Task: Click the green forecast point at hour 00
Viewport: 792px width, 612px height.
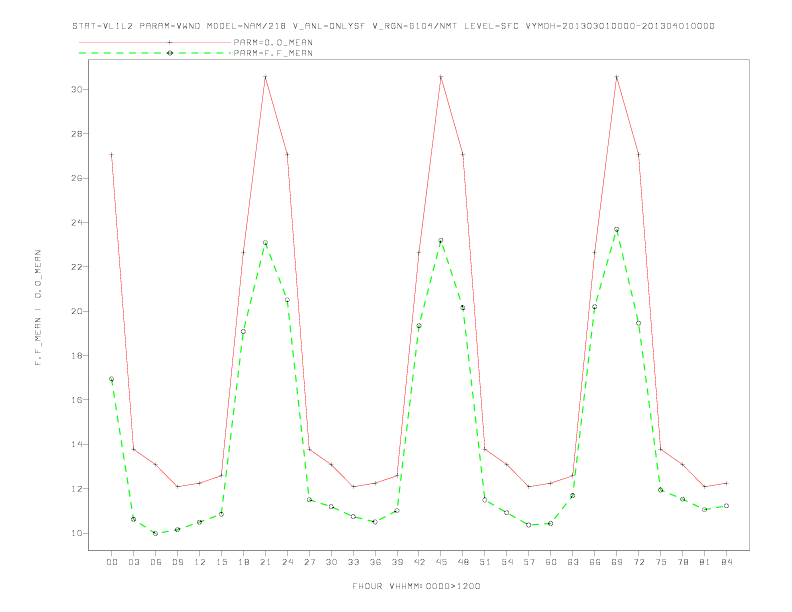Action: click(112, 379)
